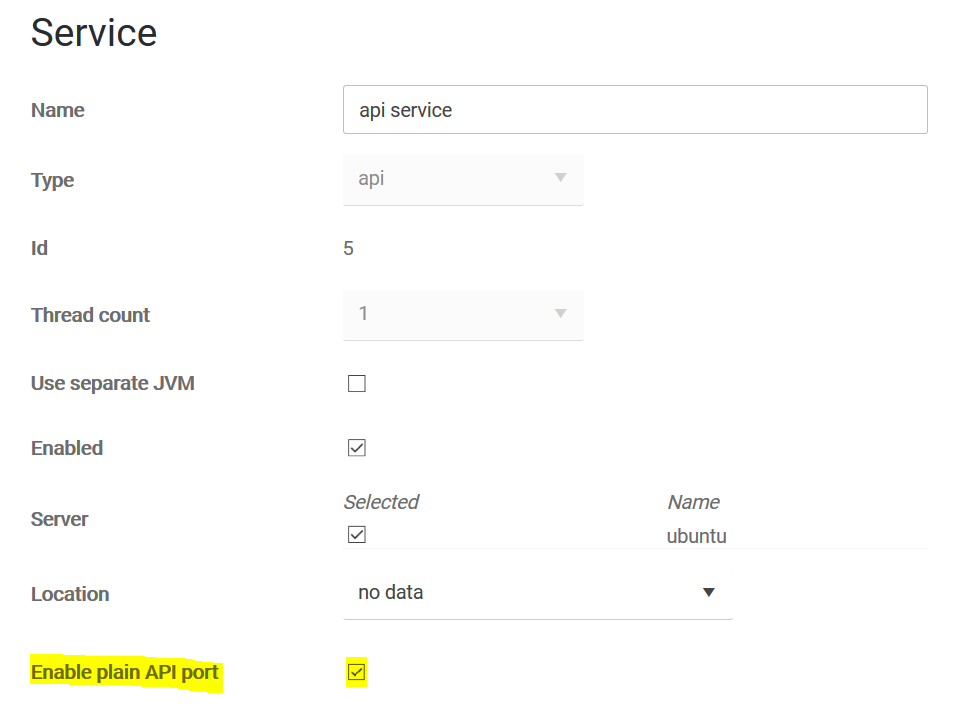The width and height of the screenshot is (971, 723).
Task: Click the highlighted Enable plain API port label
Action: click(125, 673)
